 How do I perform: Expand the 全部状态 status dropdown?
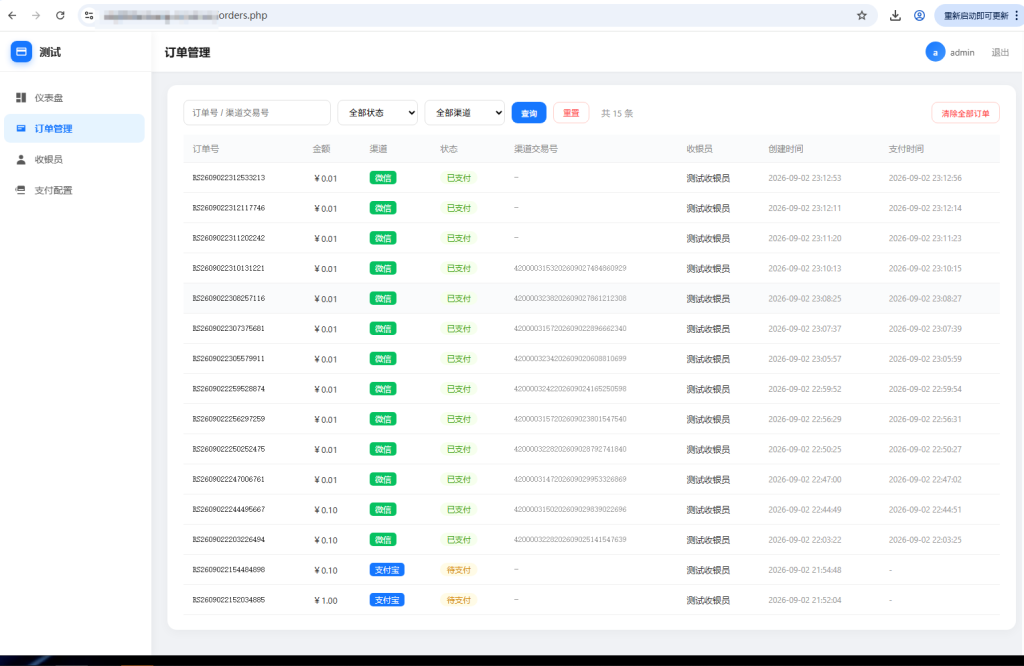pyautogui.click(x=377, y=113)
